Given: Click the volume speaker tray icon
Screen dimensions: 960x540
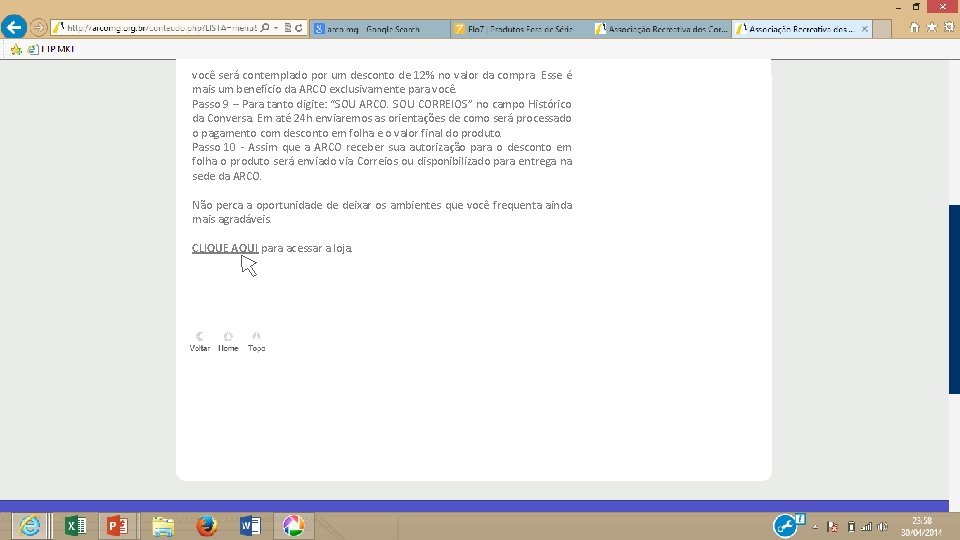Looking at the screenshot, I should click(882, 527).
